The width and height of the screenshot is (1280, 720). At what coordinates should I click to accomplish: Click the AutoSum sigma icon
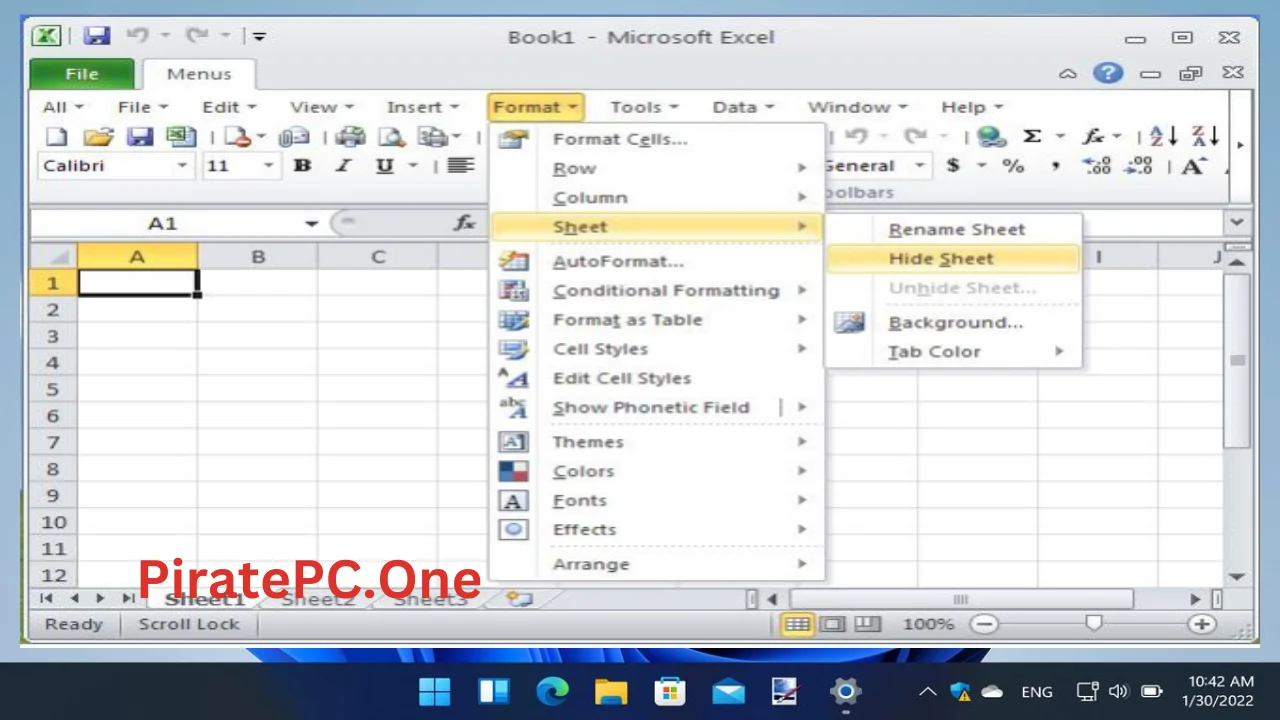(x=1032, y=137)
